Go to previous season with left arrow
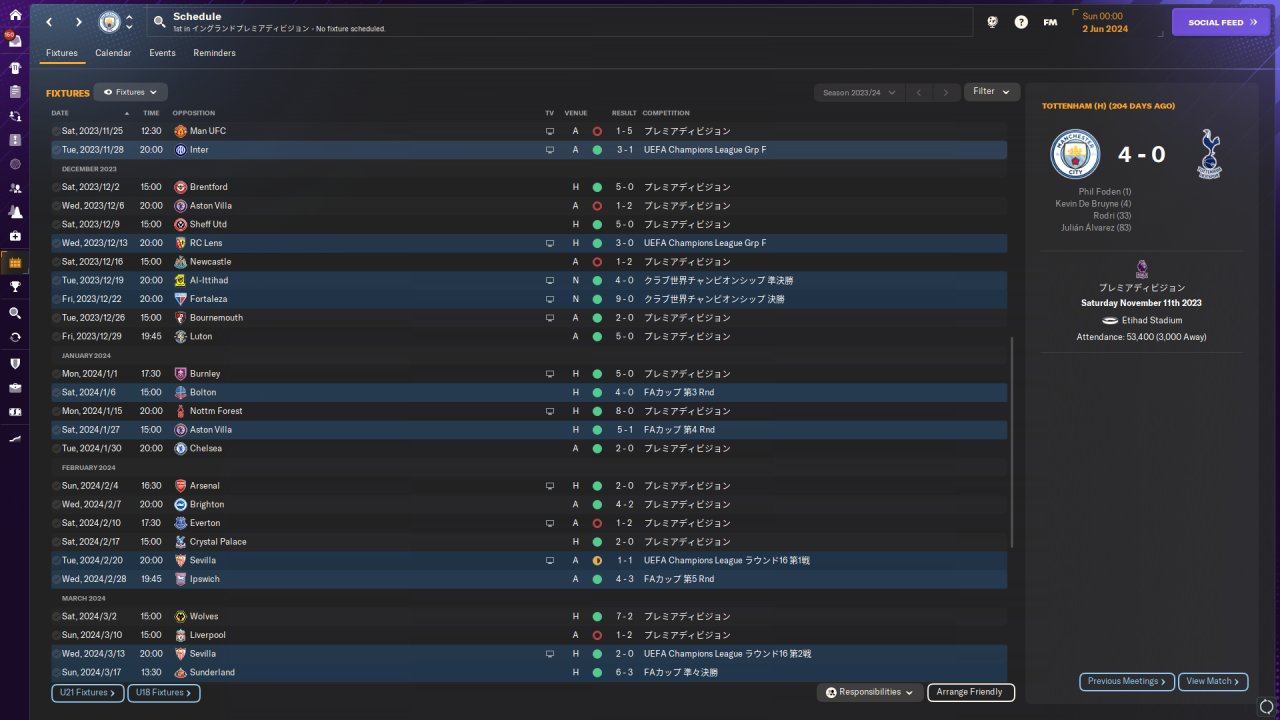This screenshot has height=720, width=1280. 919,93
